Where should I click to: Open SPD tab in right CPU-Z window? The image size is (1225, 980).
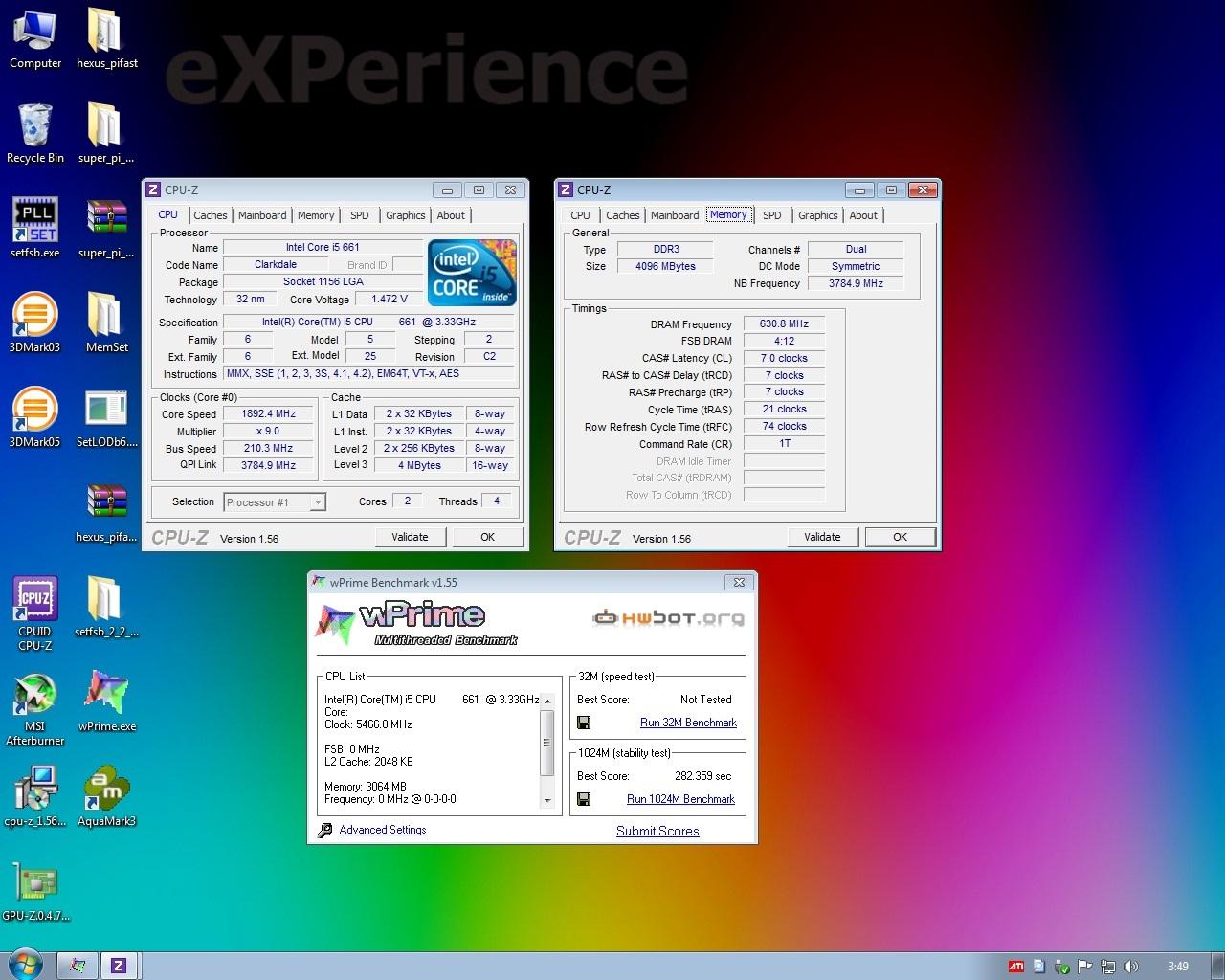772,215
